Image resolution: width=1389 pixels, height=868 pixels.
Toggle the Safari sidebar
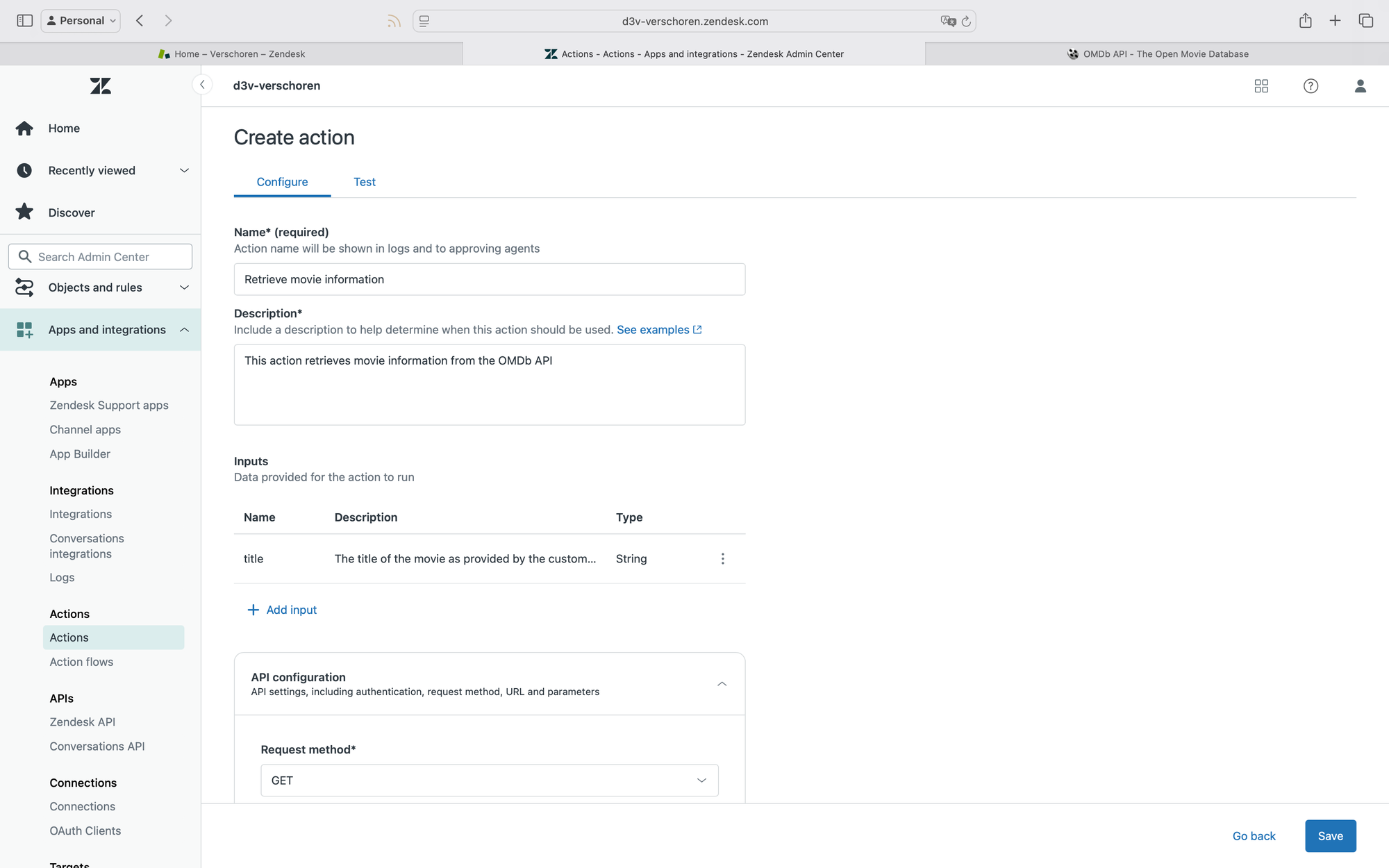[x=25, y=21]
